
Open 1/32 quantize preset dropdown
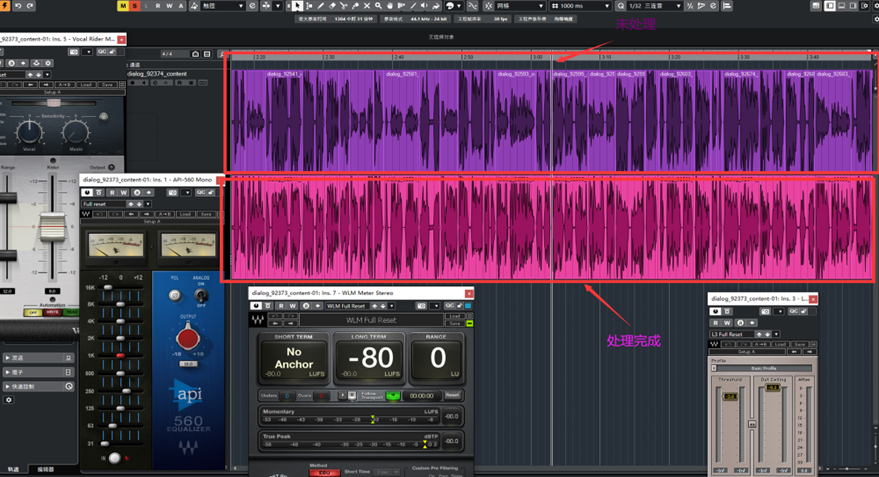[x=678, y=6]
